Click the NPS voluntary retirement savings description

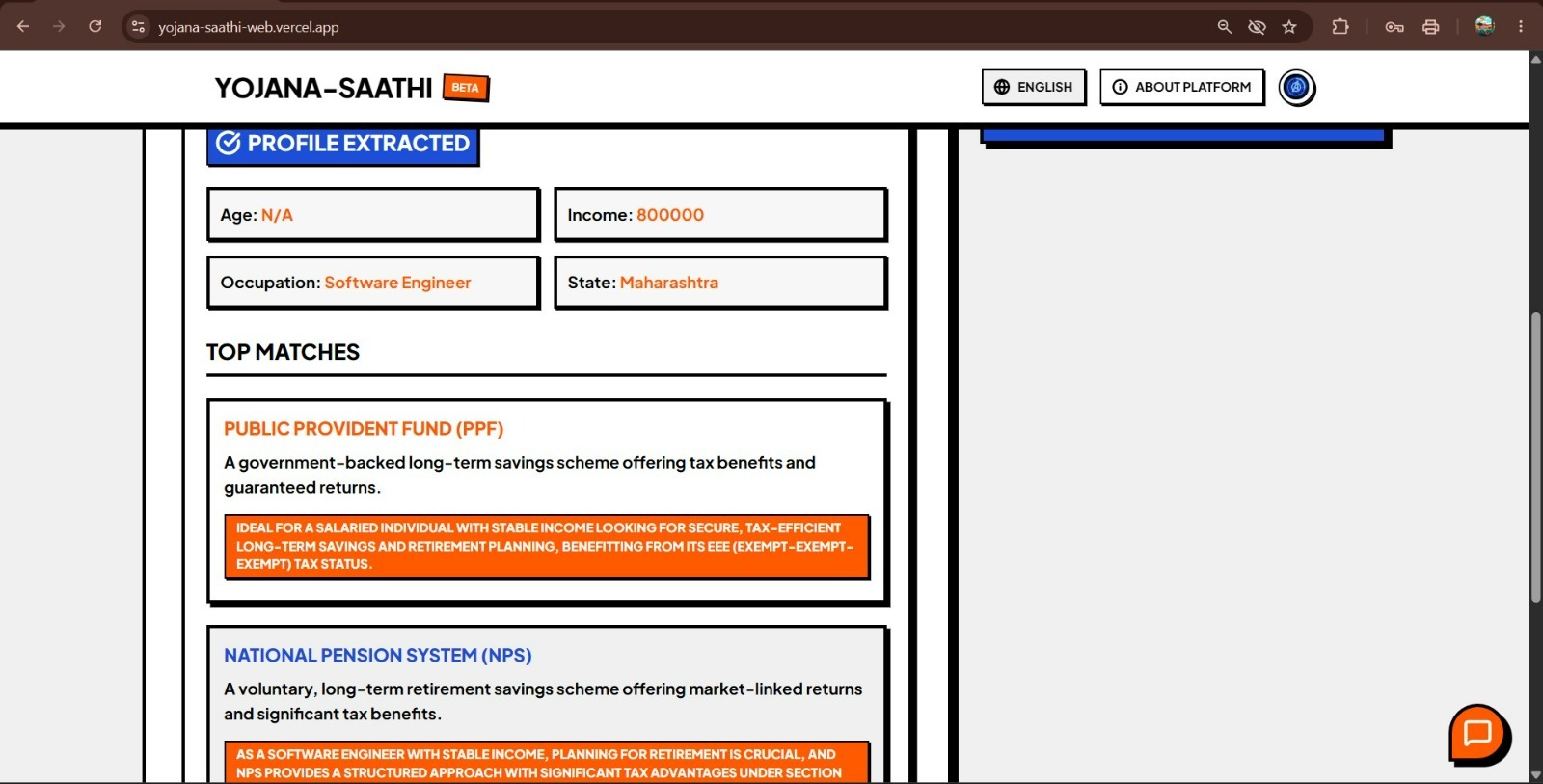click(x=543, y=701)
